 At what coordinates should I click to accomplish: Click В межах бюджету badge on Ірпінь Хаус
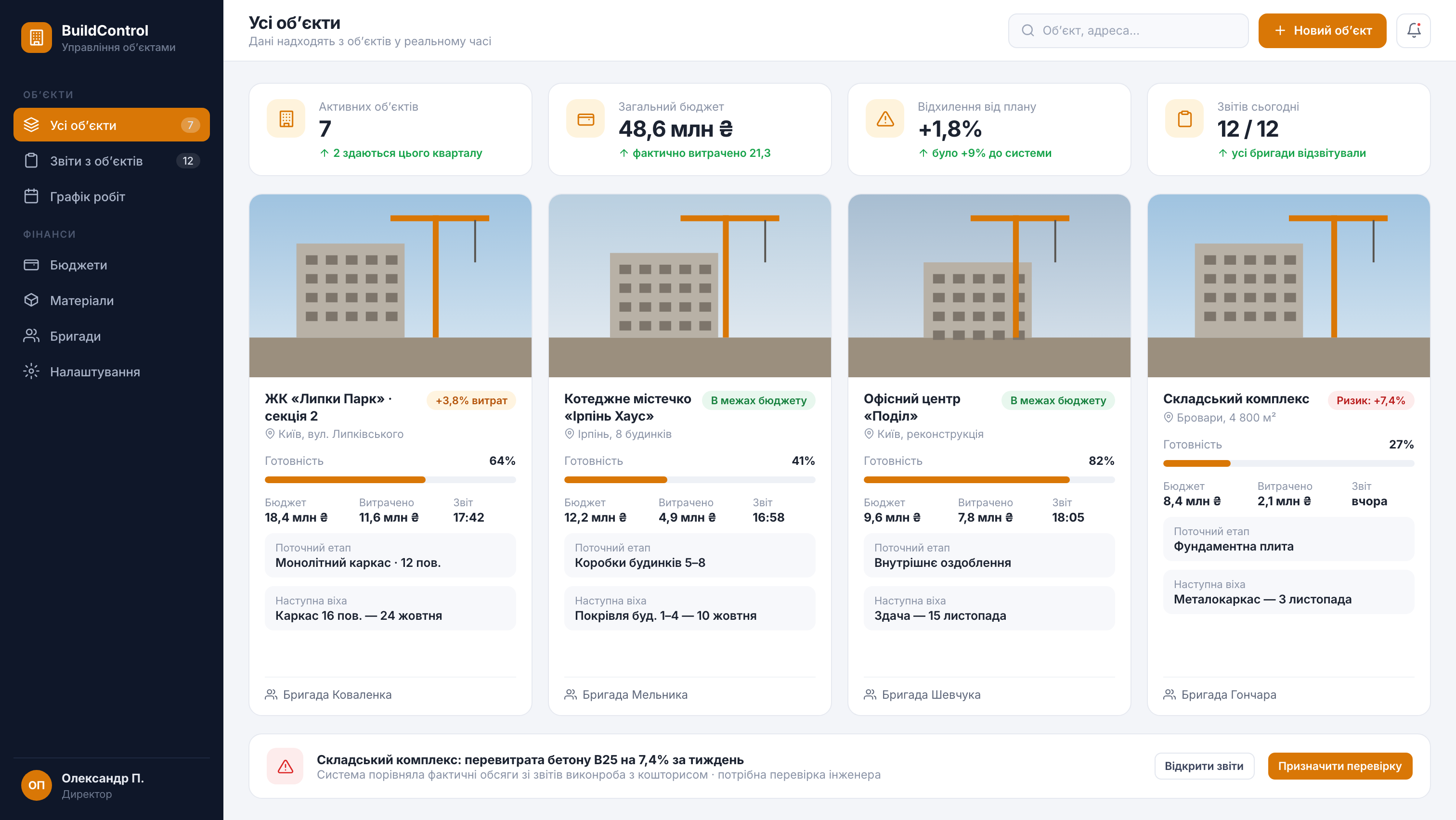pos(758,400)
